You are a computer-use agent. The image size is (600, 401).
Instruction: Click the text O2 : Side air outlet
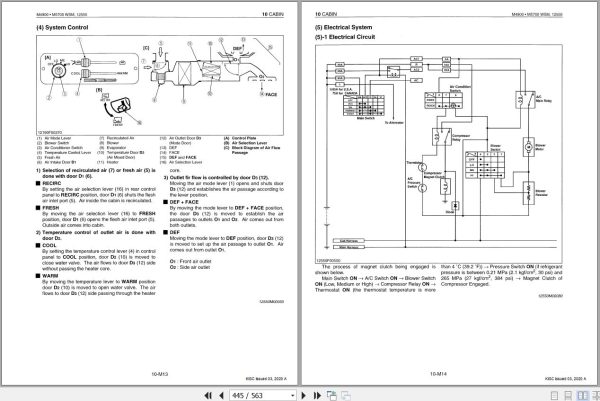pyautogui.click(x=190, y=267)
